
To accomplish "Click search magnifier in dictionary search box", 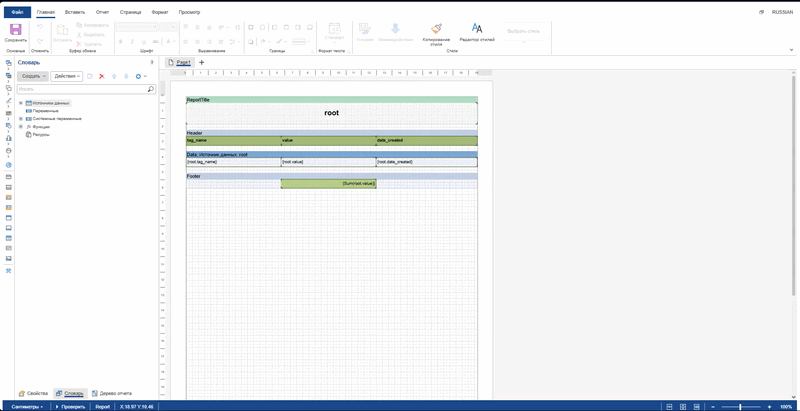I will click(151, 89).
